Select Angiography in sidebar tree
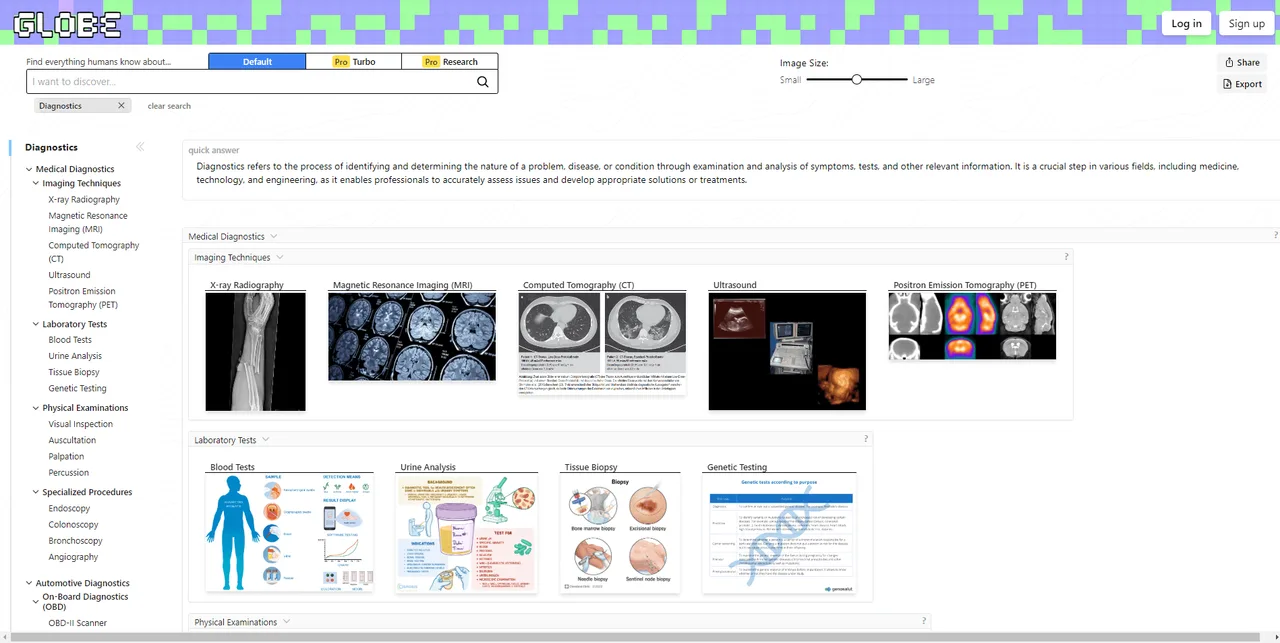Image resolution: width=1280 pixels, height=643 pixels. coord(73,557)
